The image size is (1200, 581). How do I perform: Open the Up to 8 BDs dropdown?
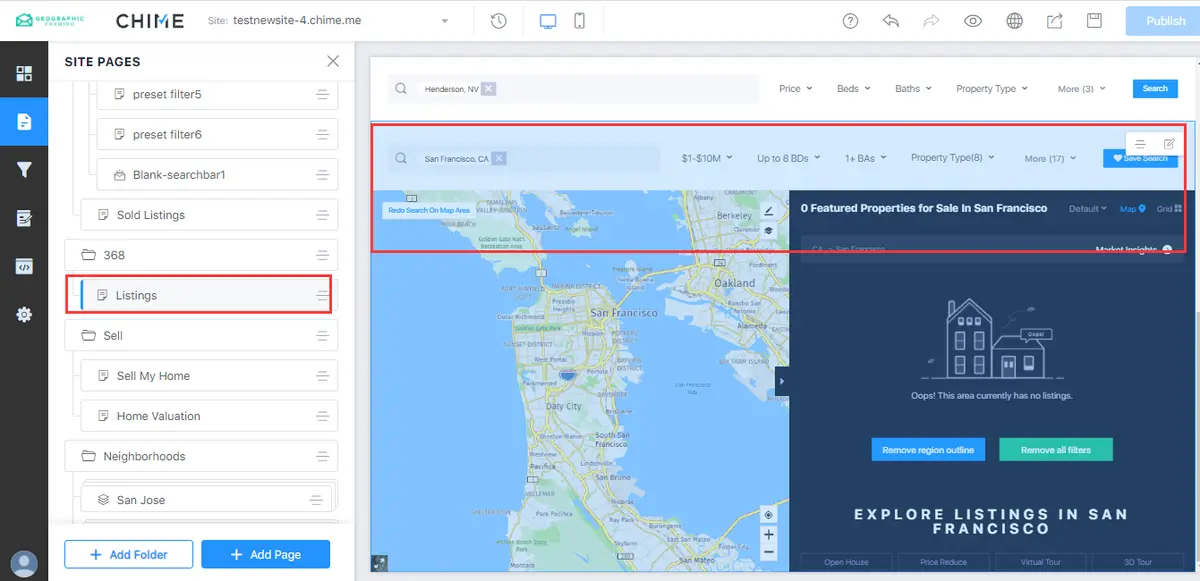point(789,158)
